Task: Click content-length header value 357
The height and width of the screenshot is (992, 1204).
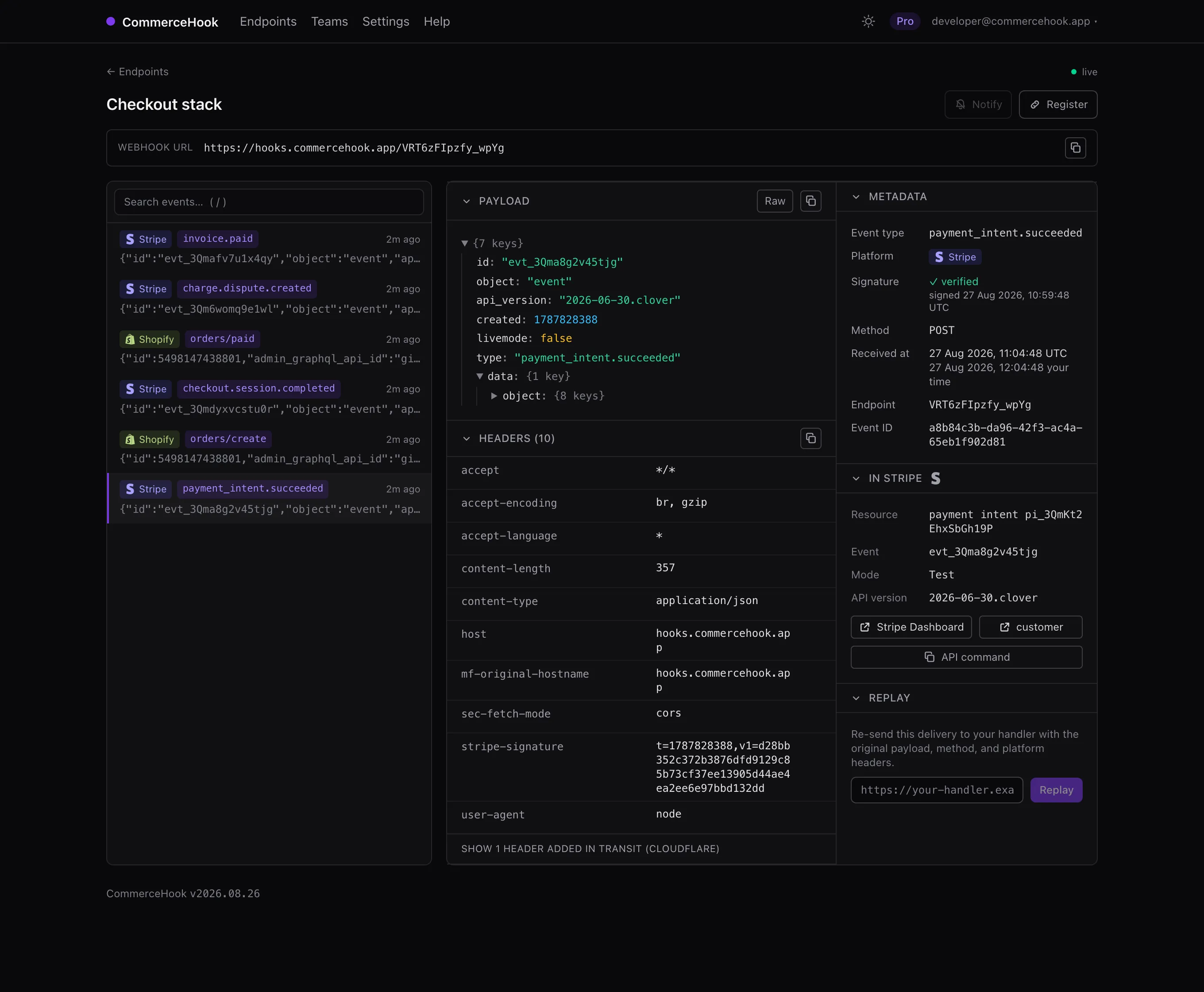Action: click(x=665, y=567)
